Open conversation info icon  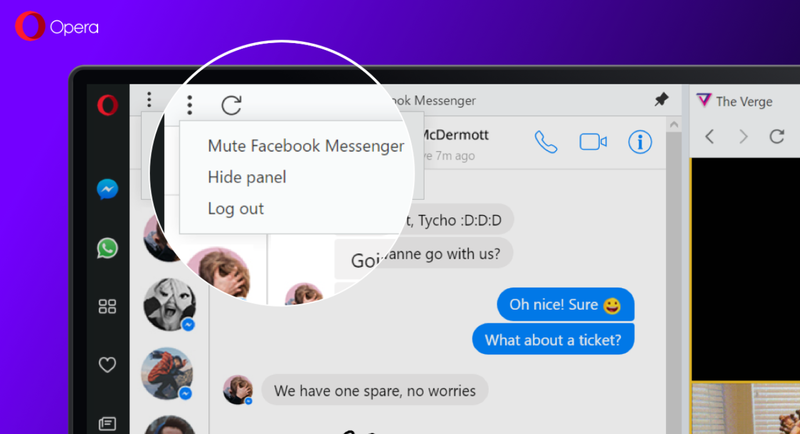point(640,142)
